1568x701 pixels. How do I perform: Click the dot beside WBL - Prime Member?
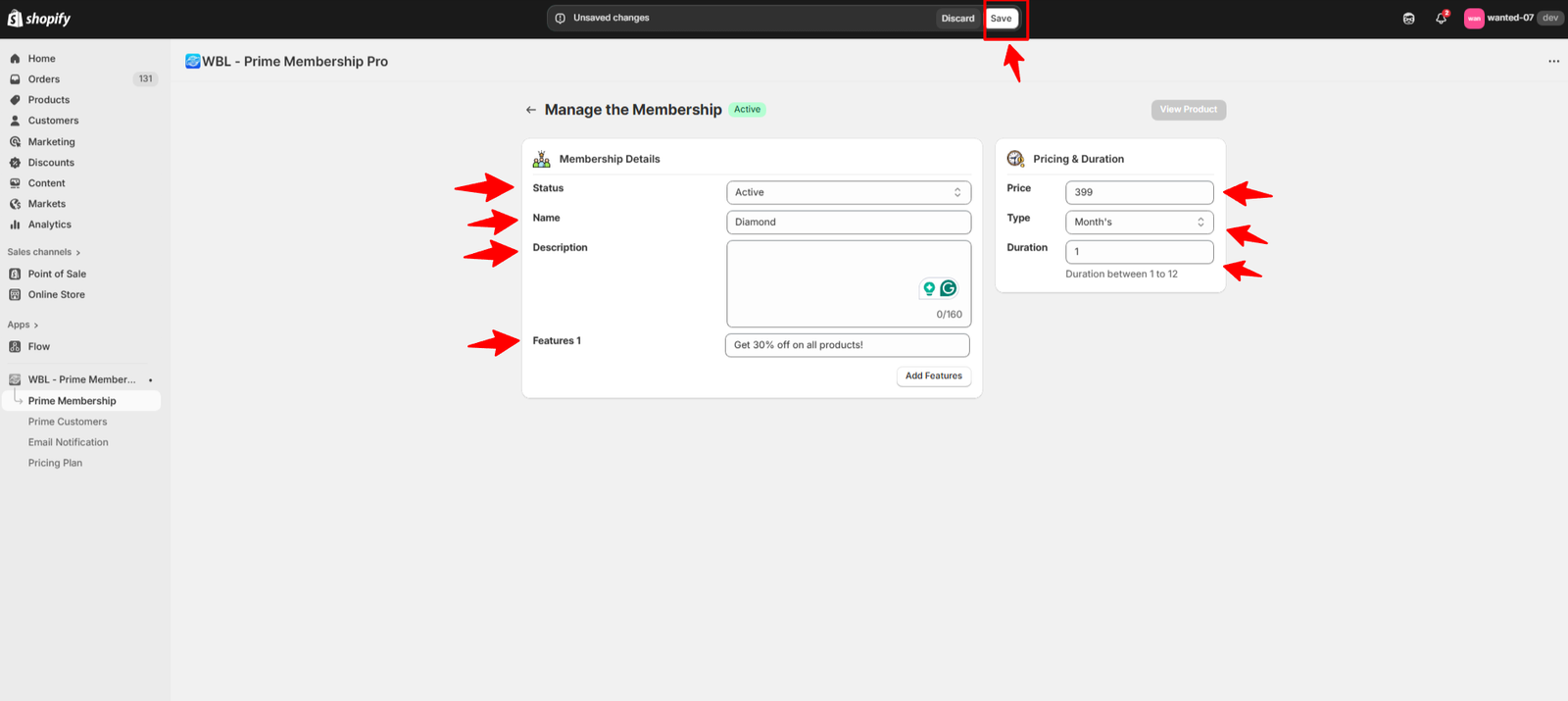[150, 380]
